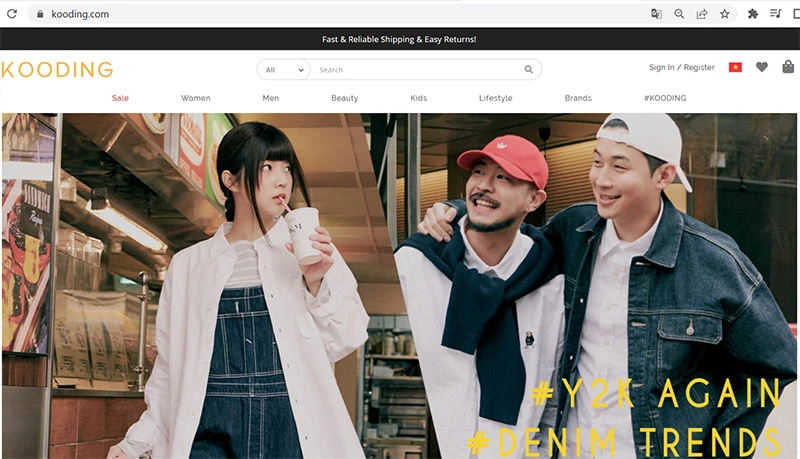
Task: Open the media control playlist icon
Action: pyautogui.click(x=776, y=14)
